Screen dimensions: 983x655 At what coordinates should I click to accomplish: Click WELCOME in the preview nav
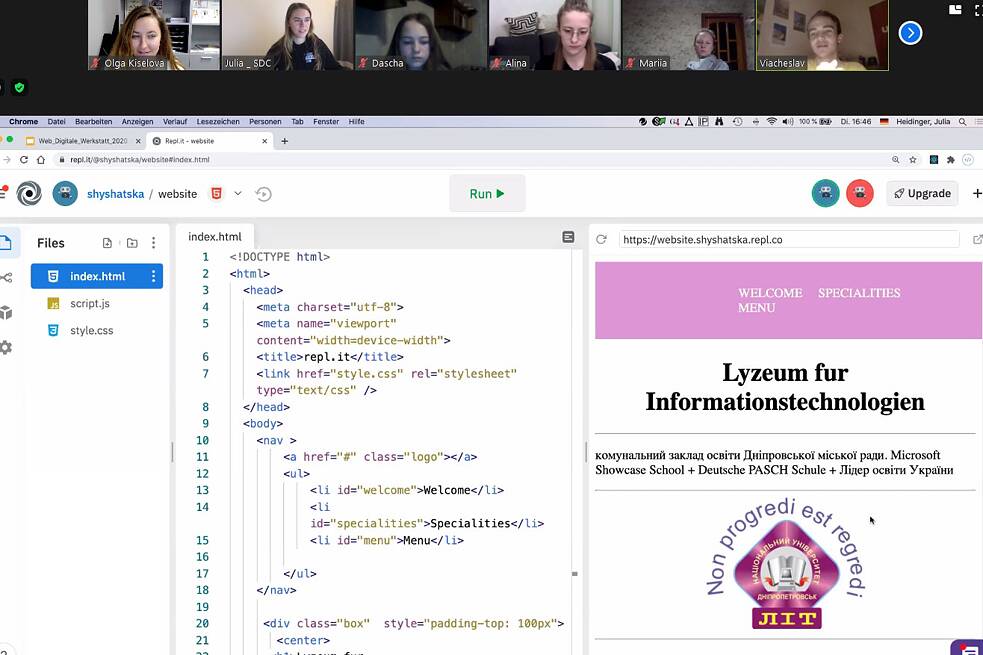(770, 293)
